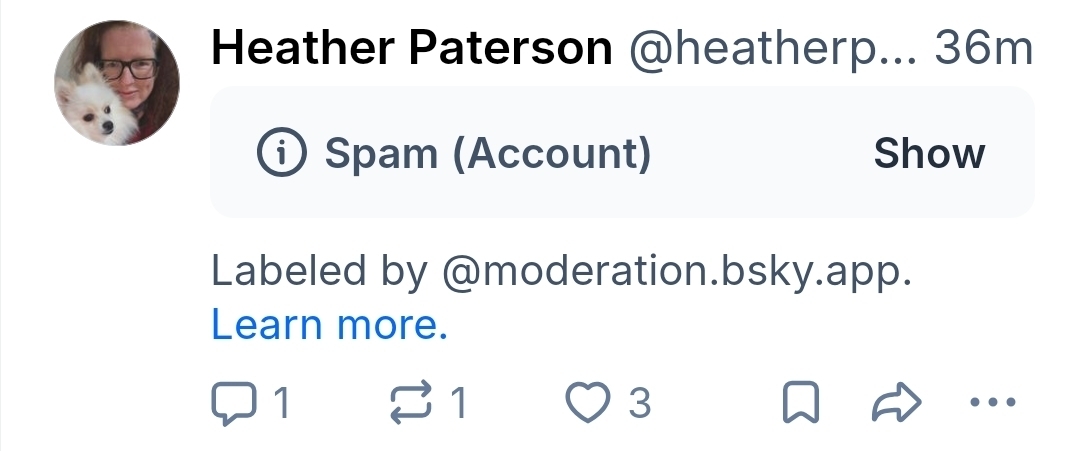The image size is (1080, 451).
Task: Click the reply speech bubble icon
Action: tap(231, 403)
